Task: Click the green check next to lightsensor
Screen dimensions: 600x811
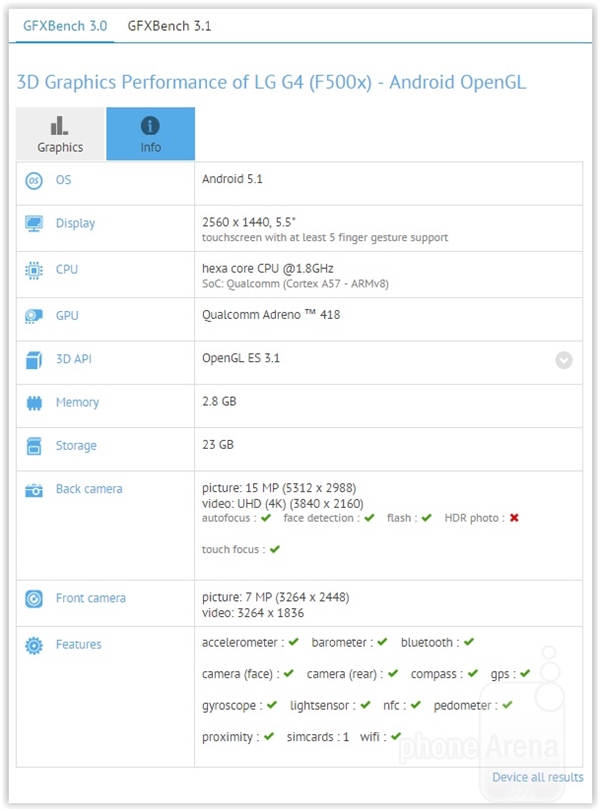Action: click(366, 704)
